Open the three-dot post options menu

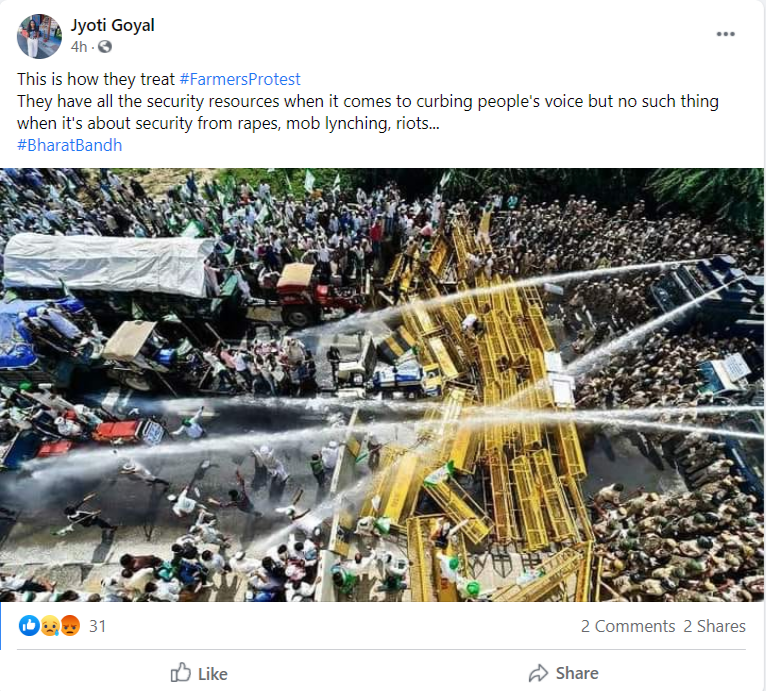point(725,34)
